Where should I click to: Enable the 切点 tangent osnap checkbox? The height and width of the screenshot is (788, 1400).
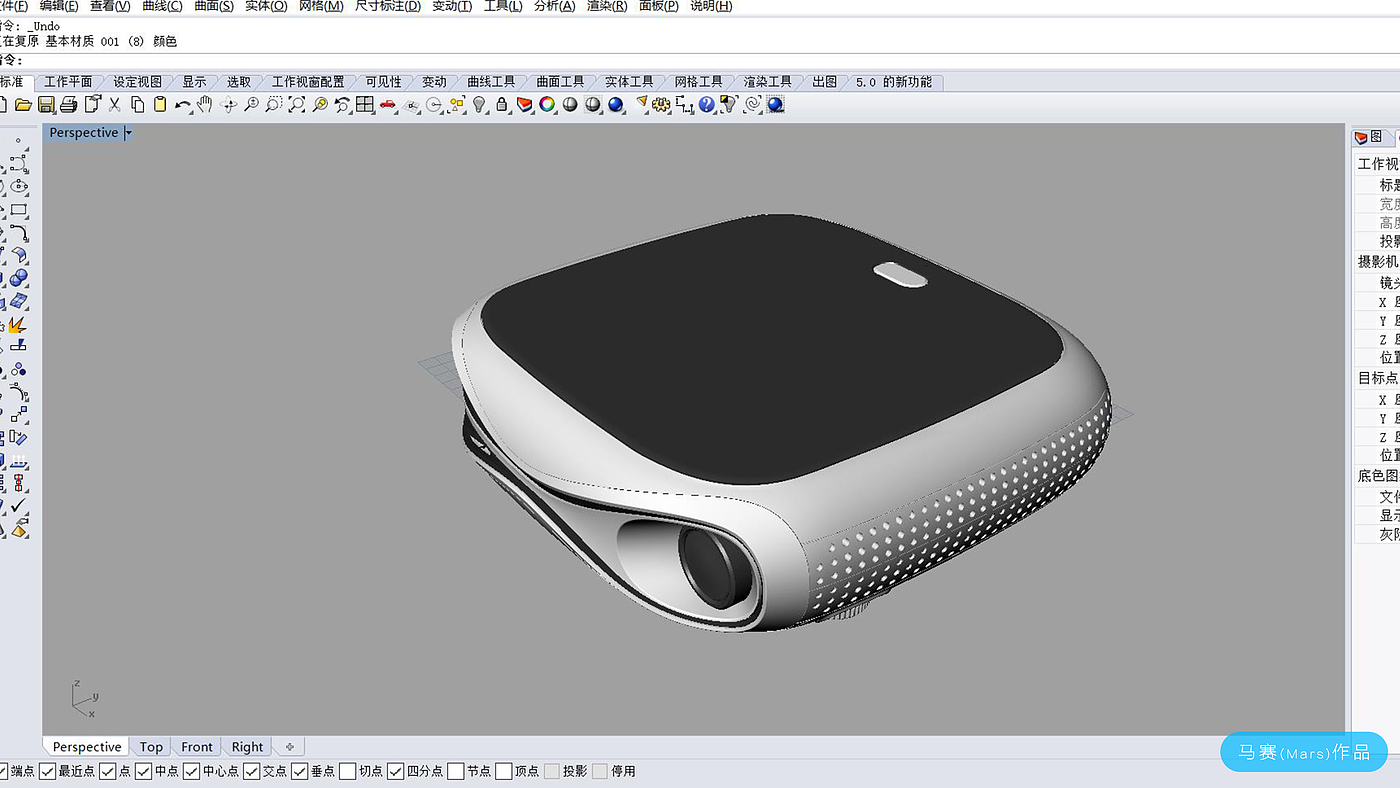click(x=348, y=771)
